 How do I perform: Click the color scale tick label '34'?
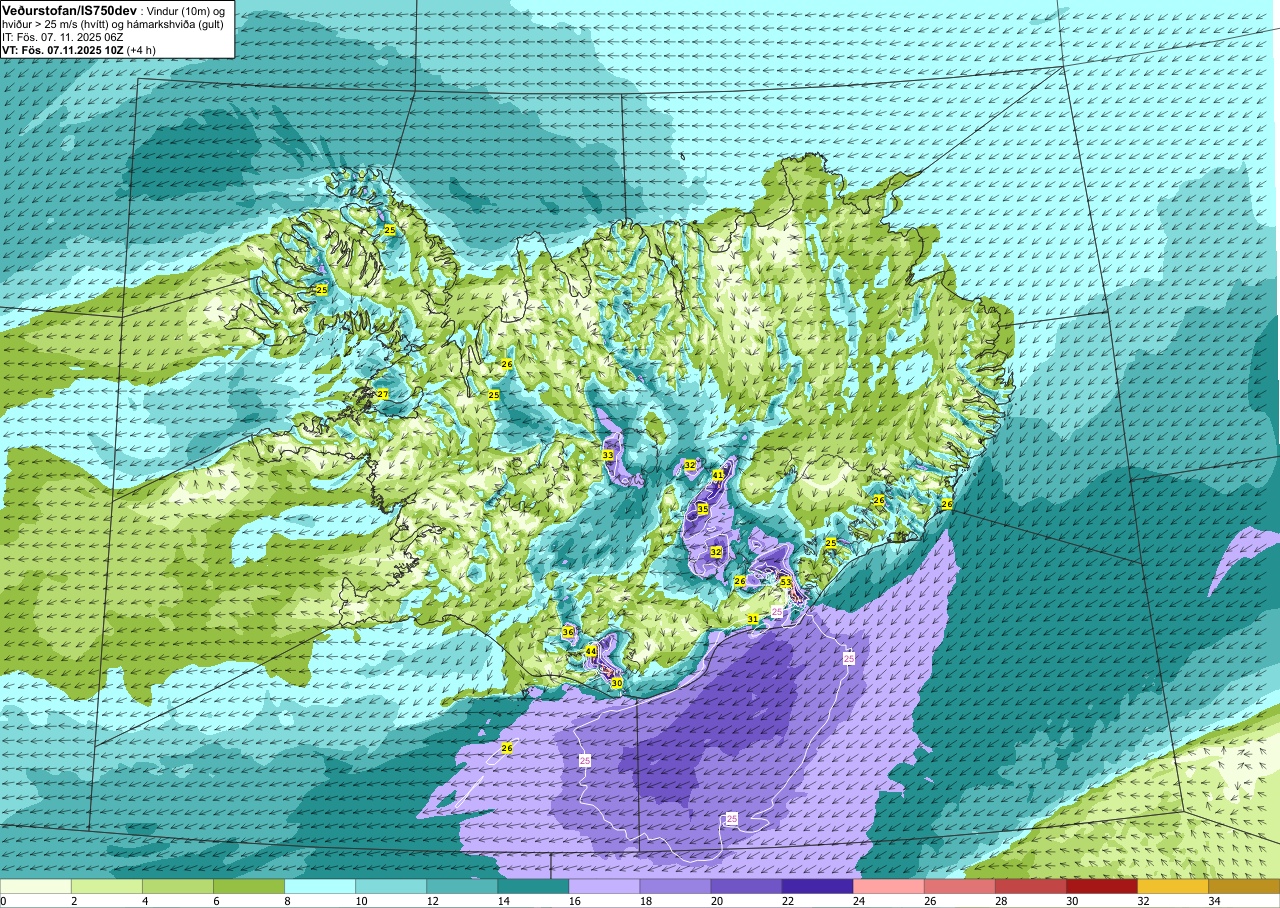(x=1213, y=901)
